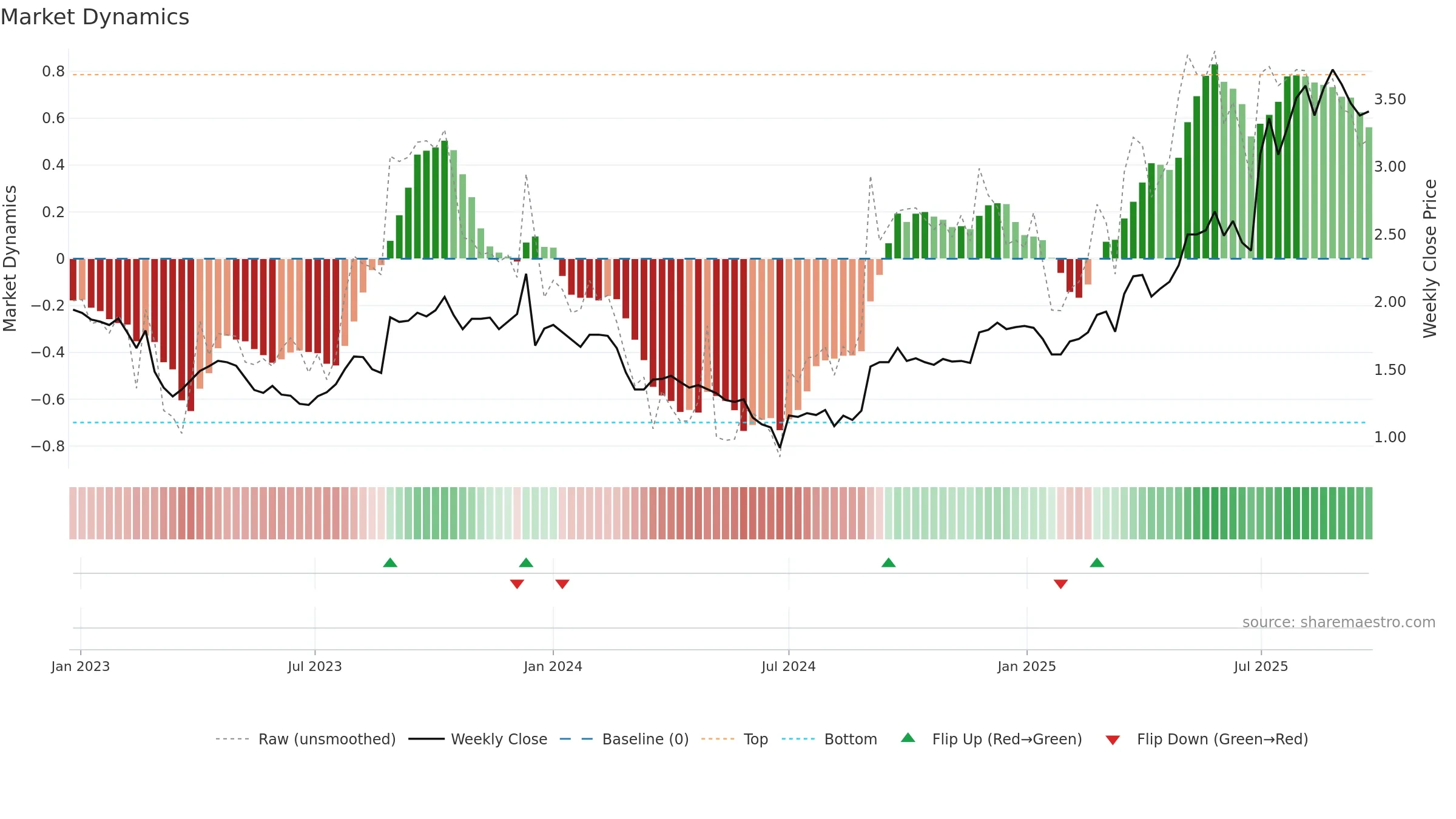Click the 0.4 left axis tick label
The image size is (1456, 819).
(x=53, y=165)
